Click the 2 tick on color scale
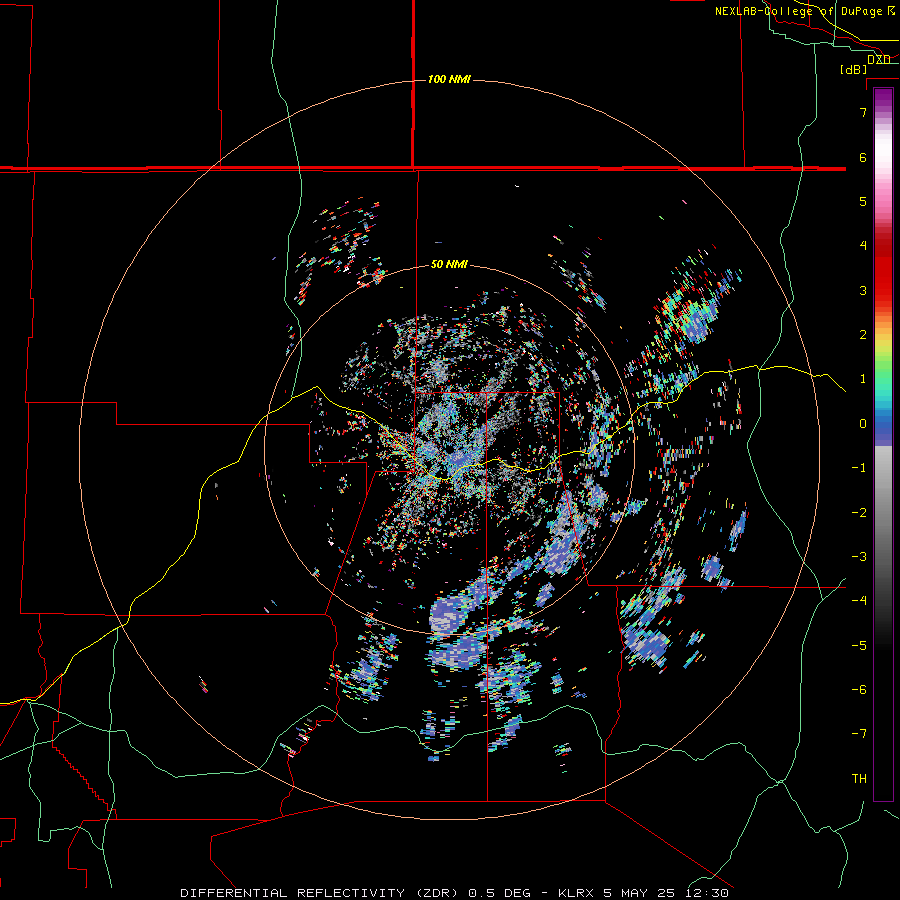900x900 pixels. coord(863,335)
